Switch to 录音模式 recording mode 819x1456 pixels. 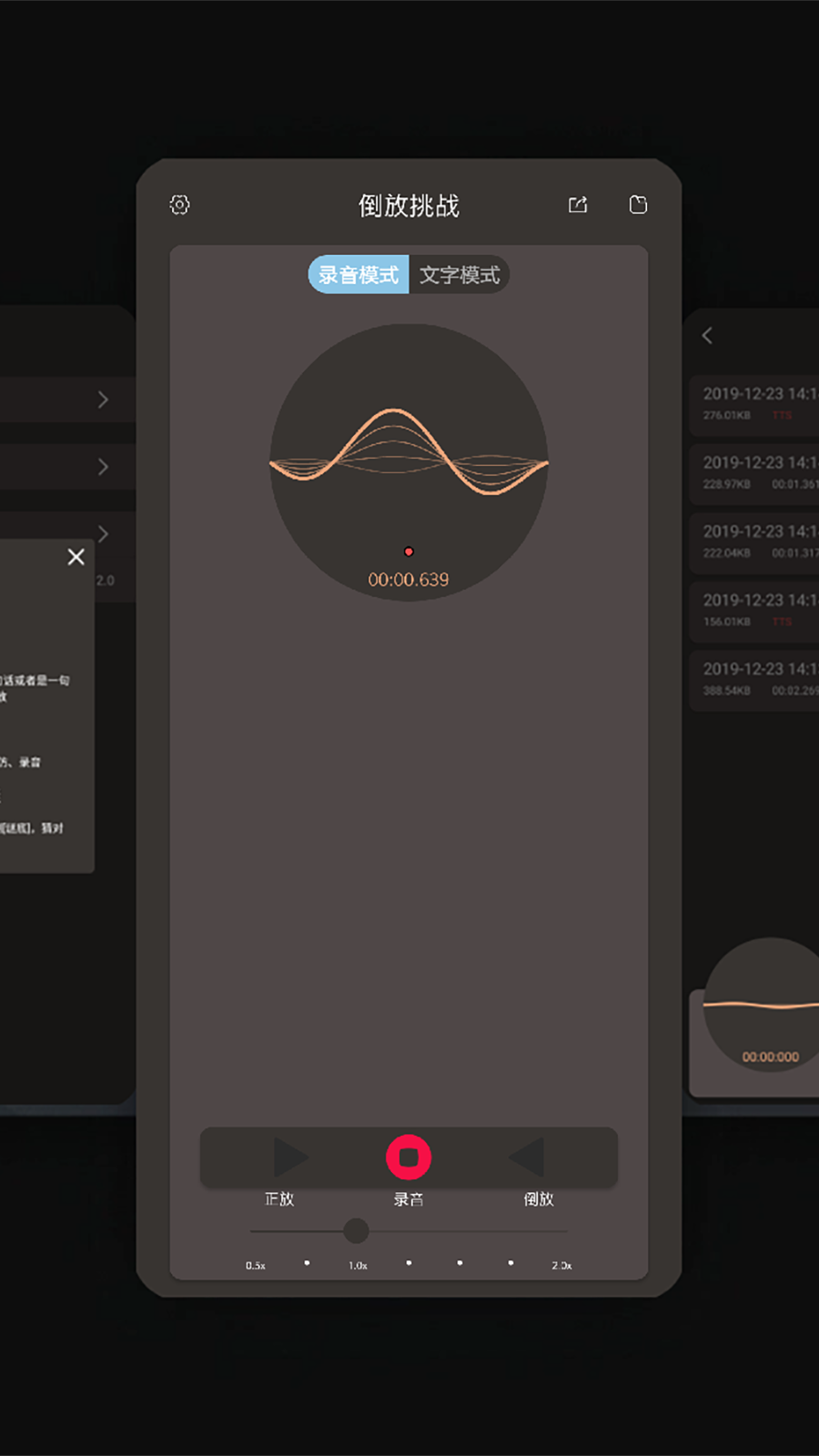coord(359,275)
